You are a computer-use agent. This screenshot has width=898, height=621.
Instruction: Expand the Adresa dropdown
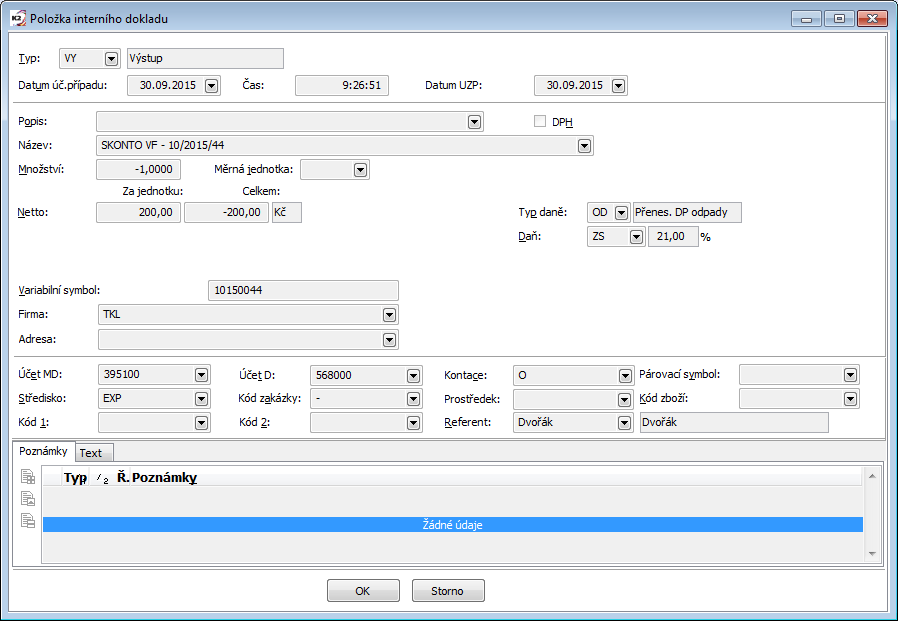[389, 340]
